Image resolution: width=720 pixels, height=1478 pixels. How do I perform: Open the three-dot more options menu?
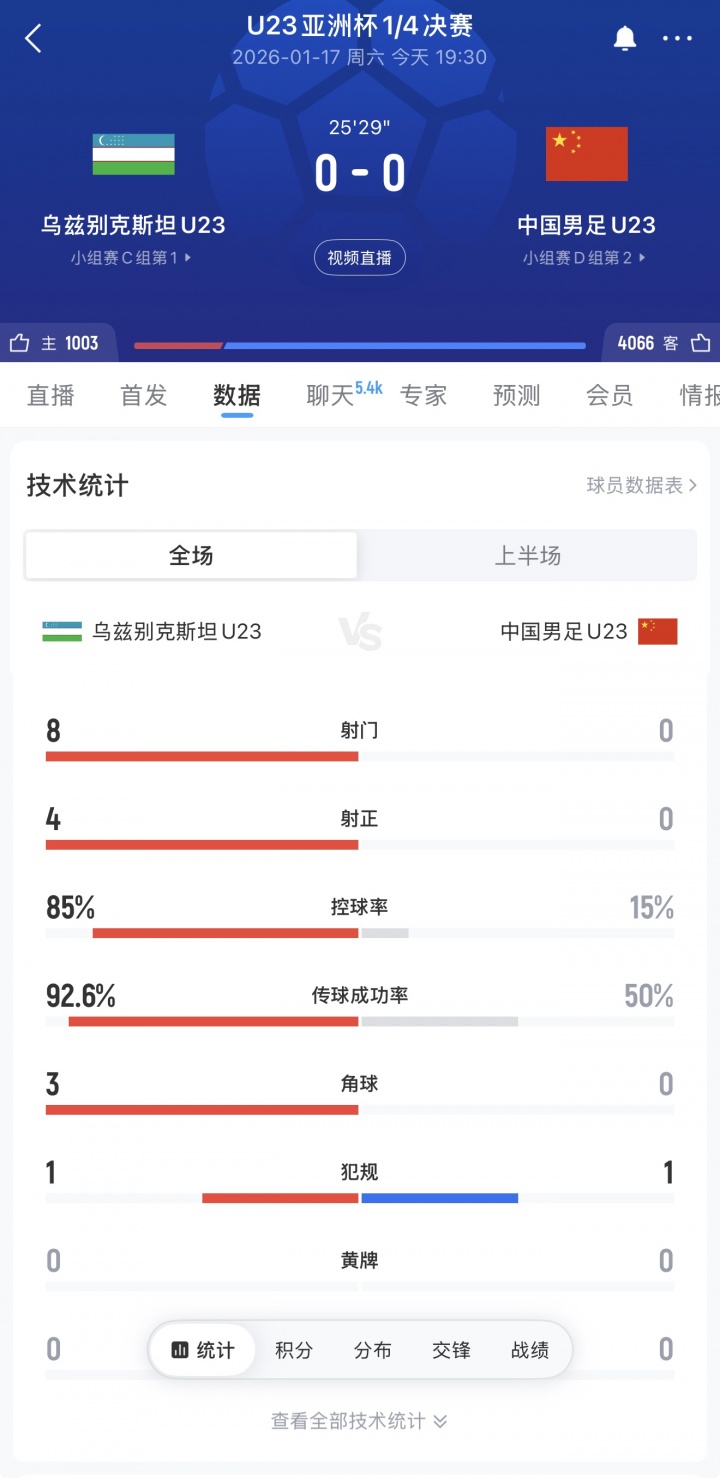point(677,39)
